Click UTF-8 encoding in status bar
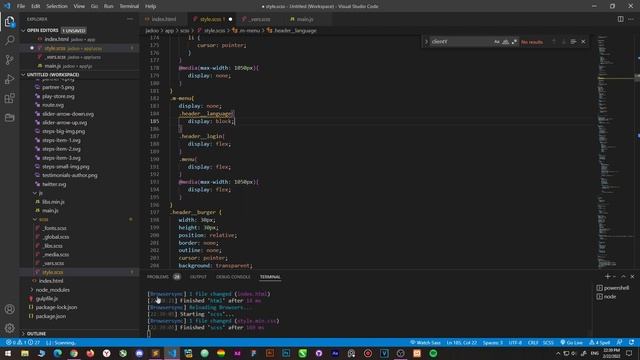Screen dimensions: 640x360 [515, 342]
